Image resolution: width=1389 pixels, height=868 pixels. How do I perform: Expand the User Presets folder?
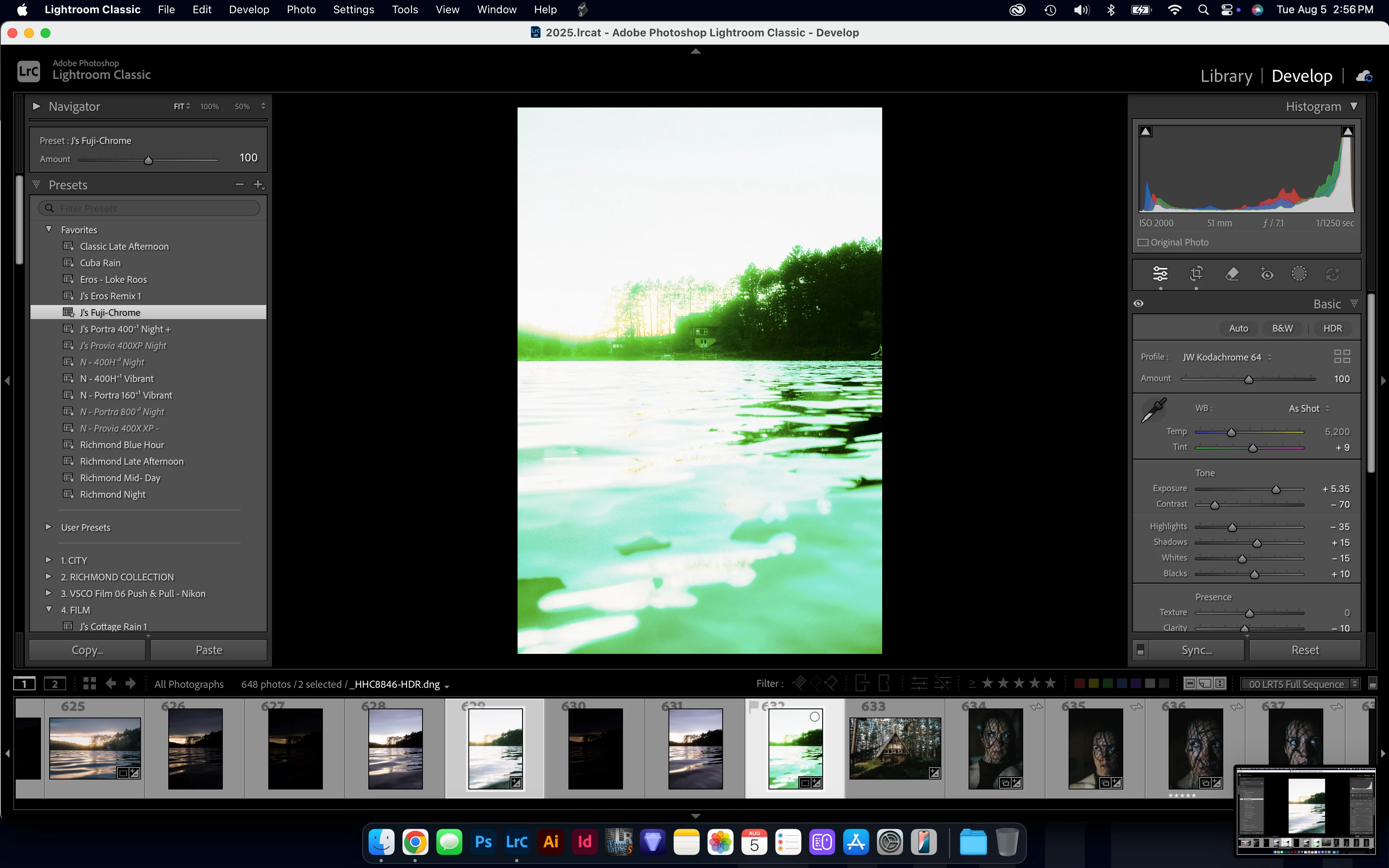pos(49,527)
